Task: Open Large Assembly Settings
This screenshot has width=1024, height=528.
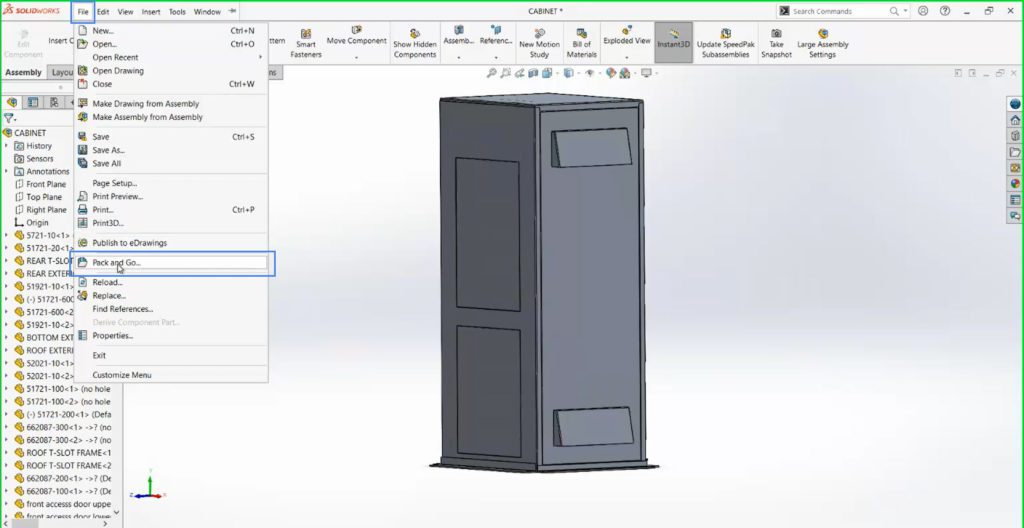Action: (822, 34)
